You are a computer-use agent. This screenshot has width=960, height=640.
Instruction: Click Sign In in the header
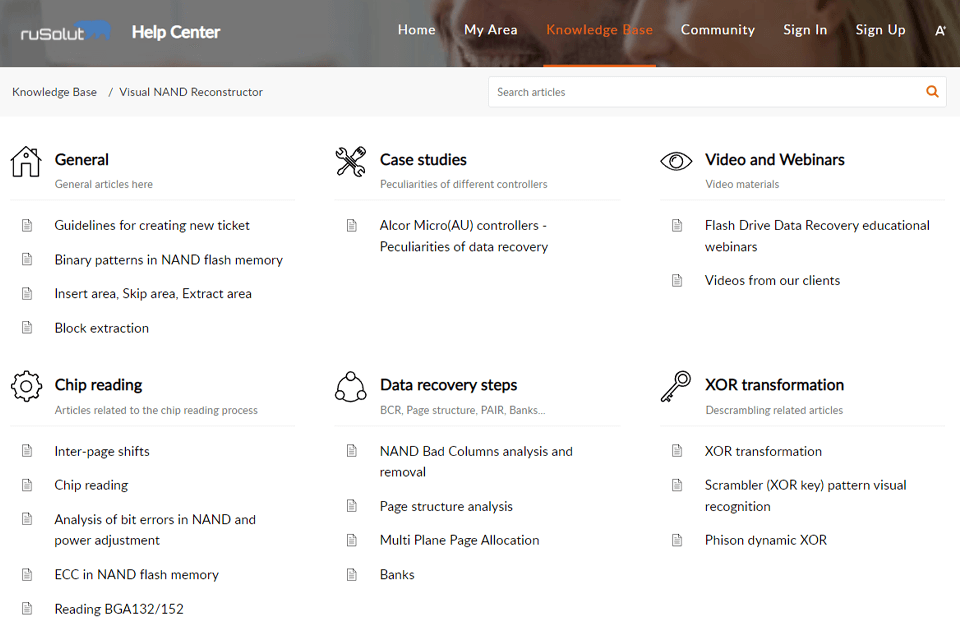point(805,30)
